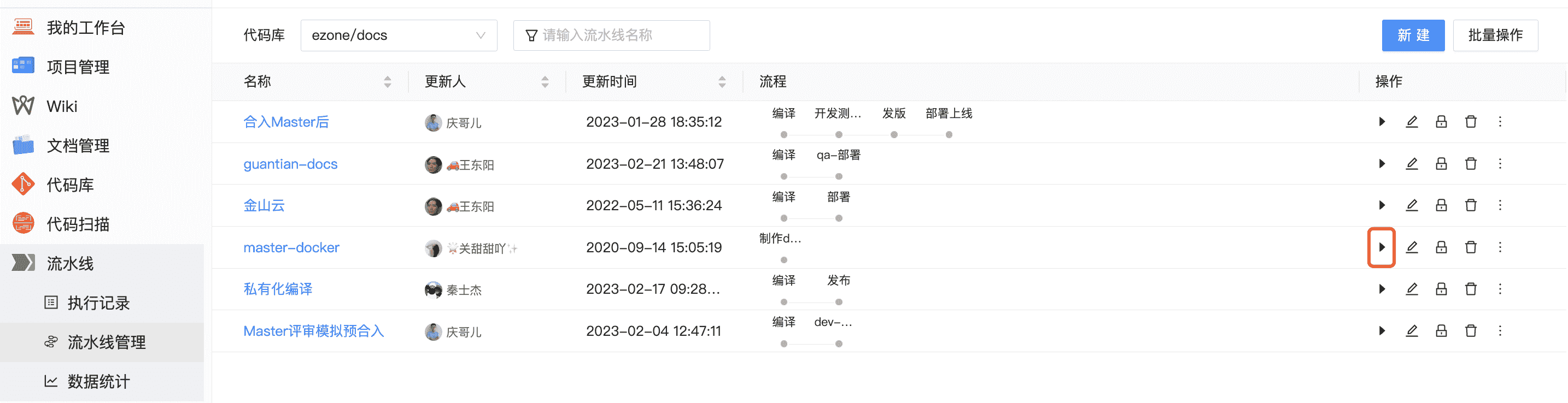Screen dimensions: 1568x403
Task: Open more options for master-docker
Action: pyautogui.click(x=1500, y=247)
